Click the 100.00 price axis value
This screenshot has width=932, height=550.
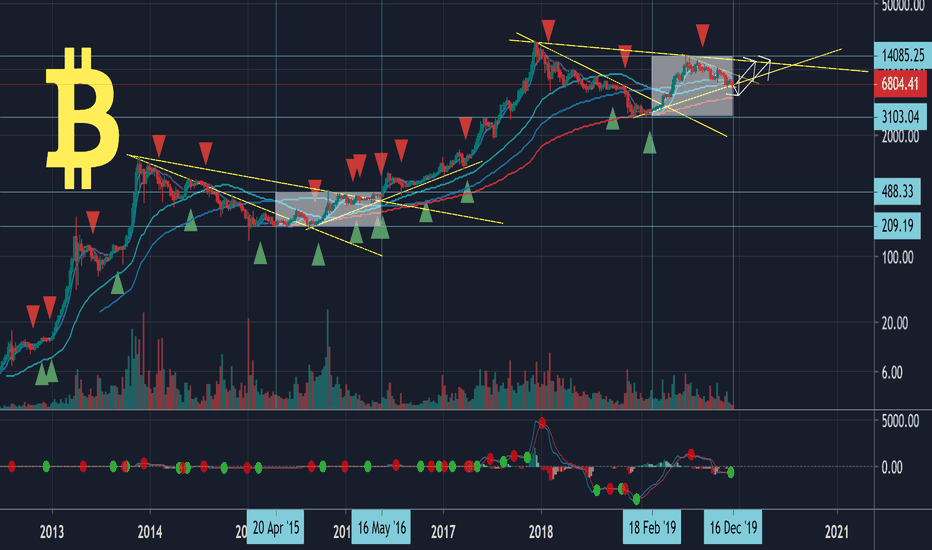898,257
